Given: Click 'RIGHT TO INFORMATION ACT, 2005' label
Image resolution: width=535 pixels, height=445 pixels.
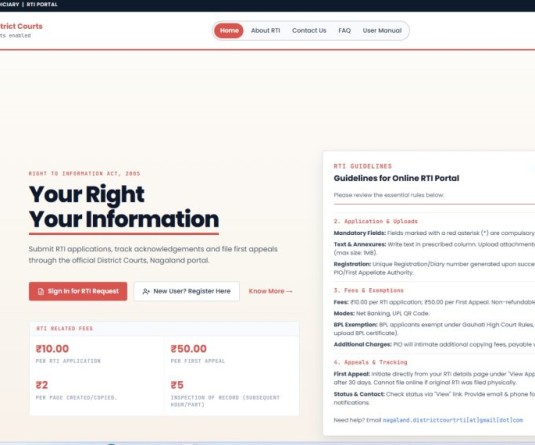Looking at the screenshot, I should pyautogui.click(x=84, y=173).
